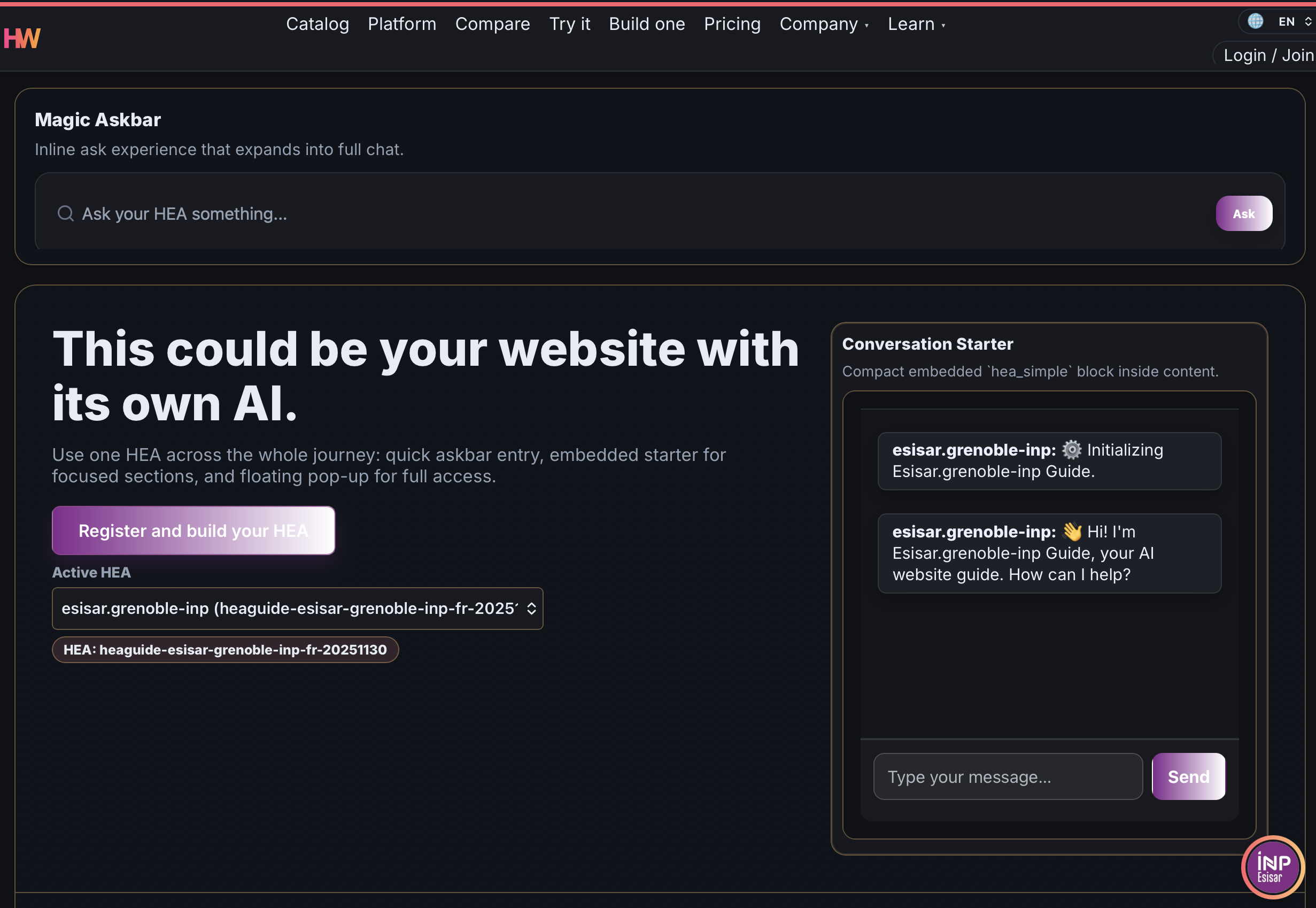Click the magnifier icon in Magic Askbar
This screenshot has width=1316, height=908.
point(65,213)
